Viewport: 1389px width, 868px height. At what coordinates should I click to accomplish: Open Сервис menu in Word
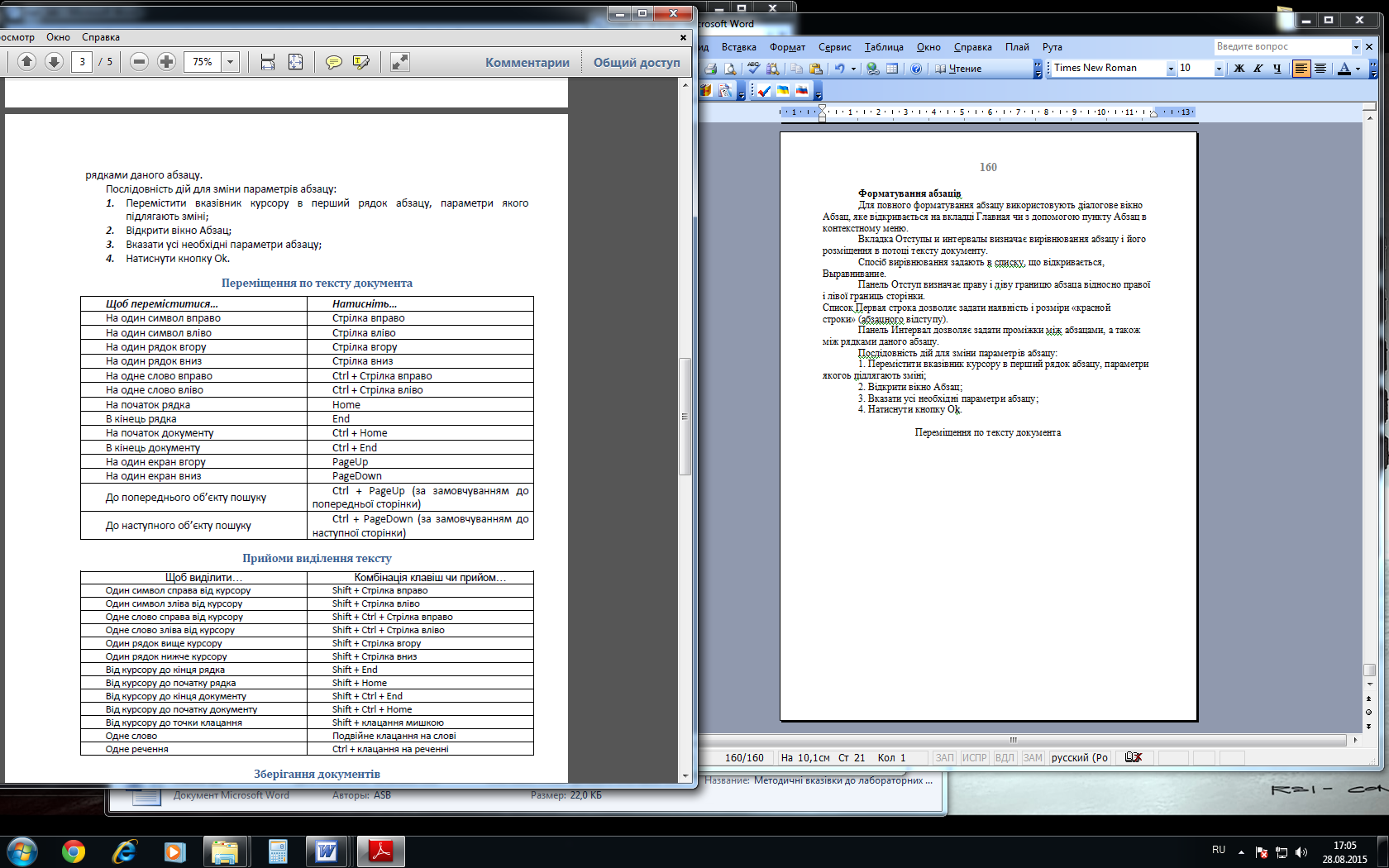click(834, 47)
